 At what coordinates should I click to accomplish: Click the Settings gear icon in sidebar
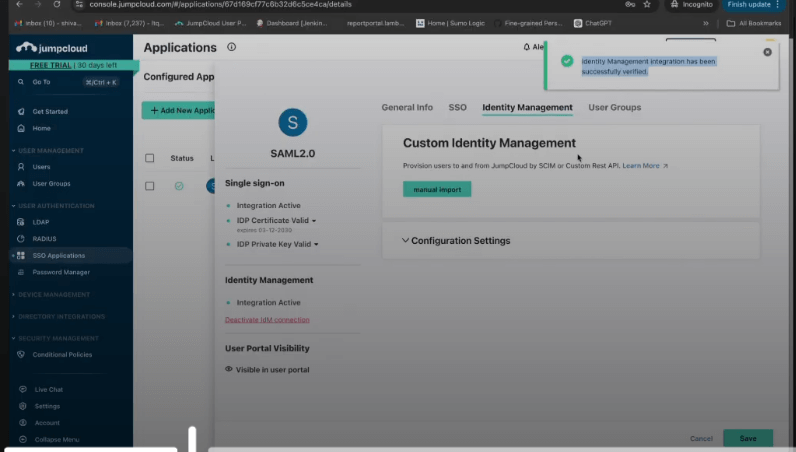click(23, 406)
